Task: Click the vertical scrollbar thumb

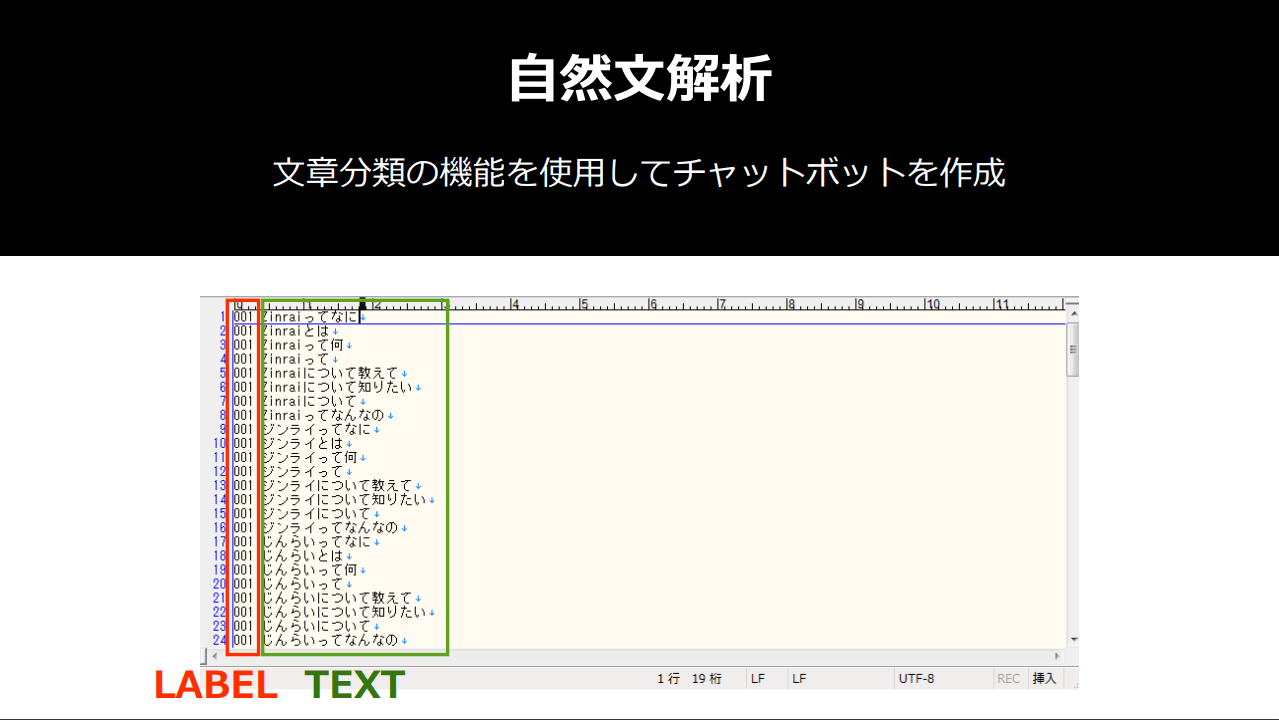Action: (1073, 350)
